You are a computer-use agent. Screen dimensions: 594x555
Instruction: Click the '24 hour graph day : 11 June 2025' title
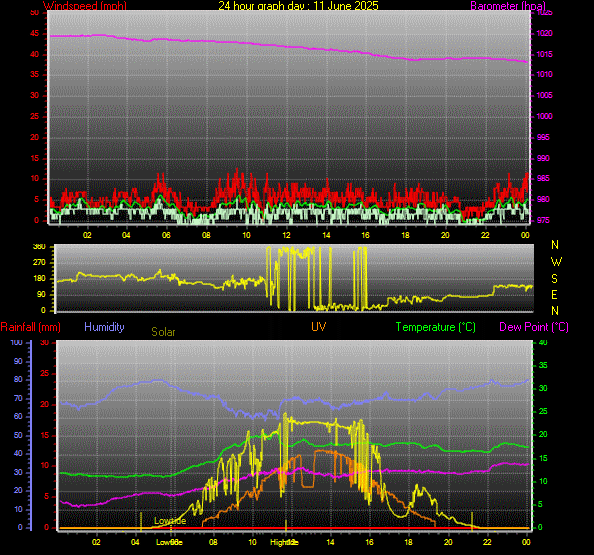(x=298, y=6)
